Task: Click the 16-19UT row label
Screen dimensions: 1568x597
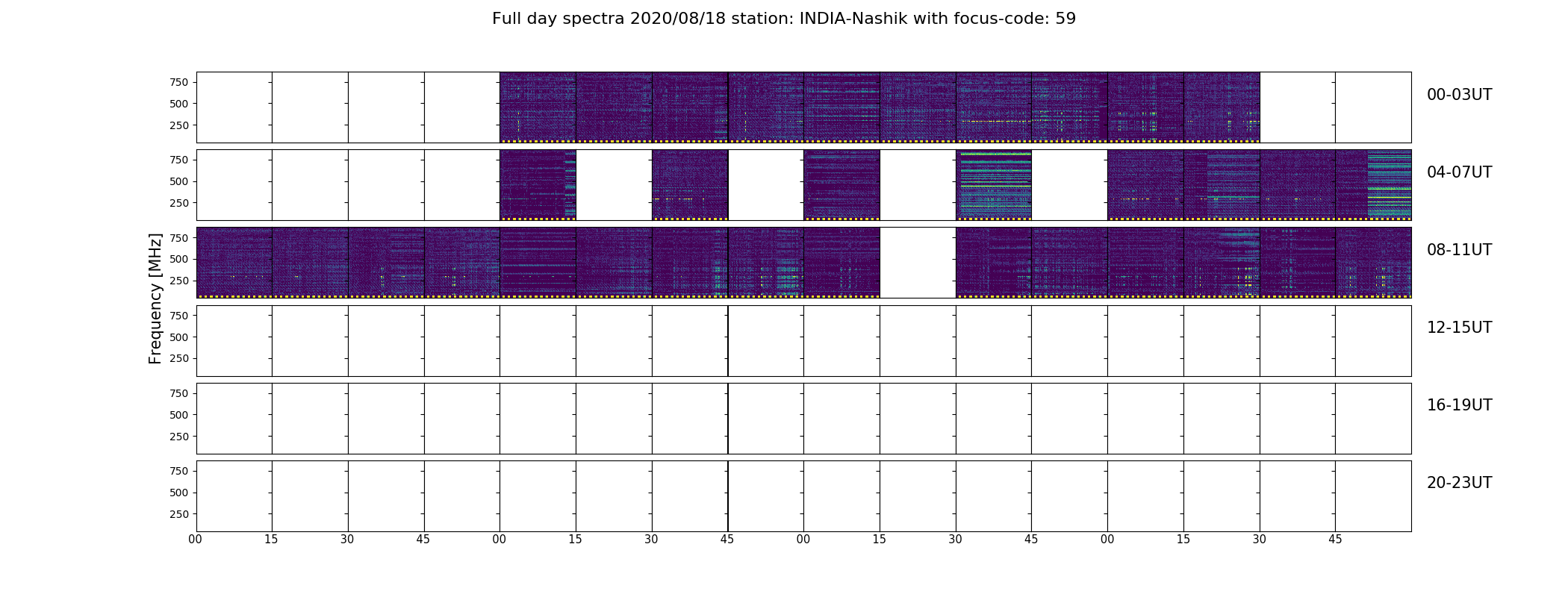Action: pyautogui.click(x=1459, y=405)
